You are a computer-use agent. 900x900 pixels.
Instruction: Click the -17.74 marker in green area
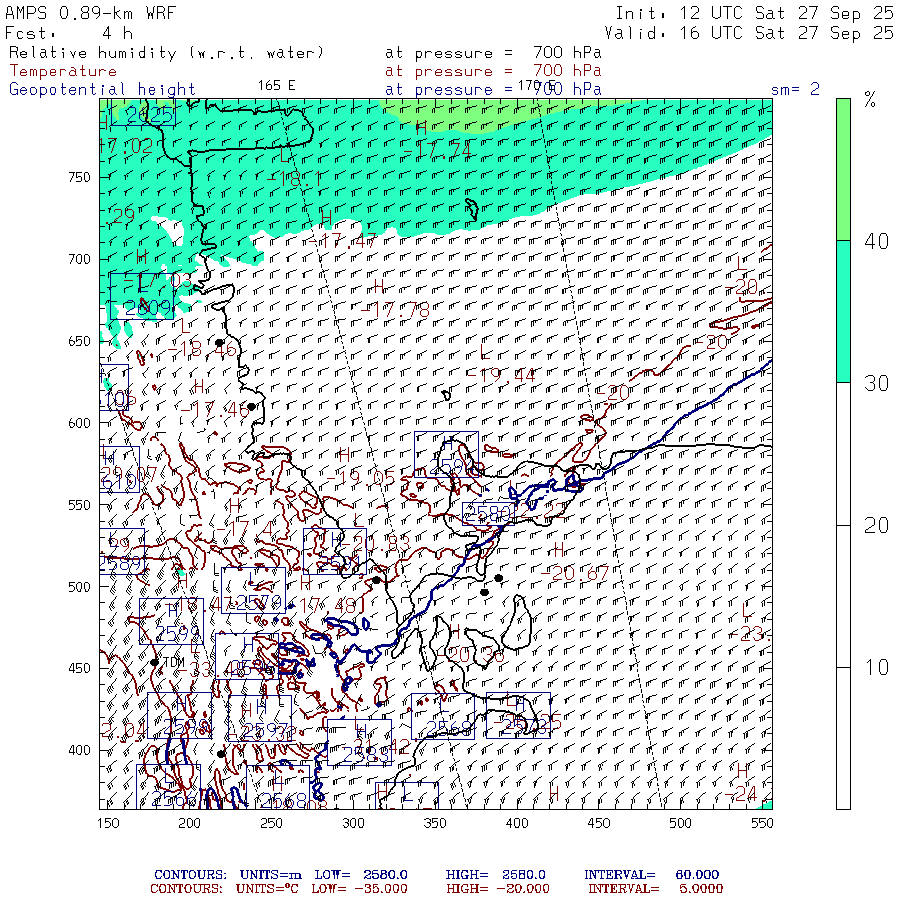click(444, 148)
